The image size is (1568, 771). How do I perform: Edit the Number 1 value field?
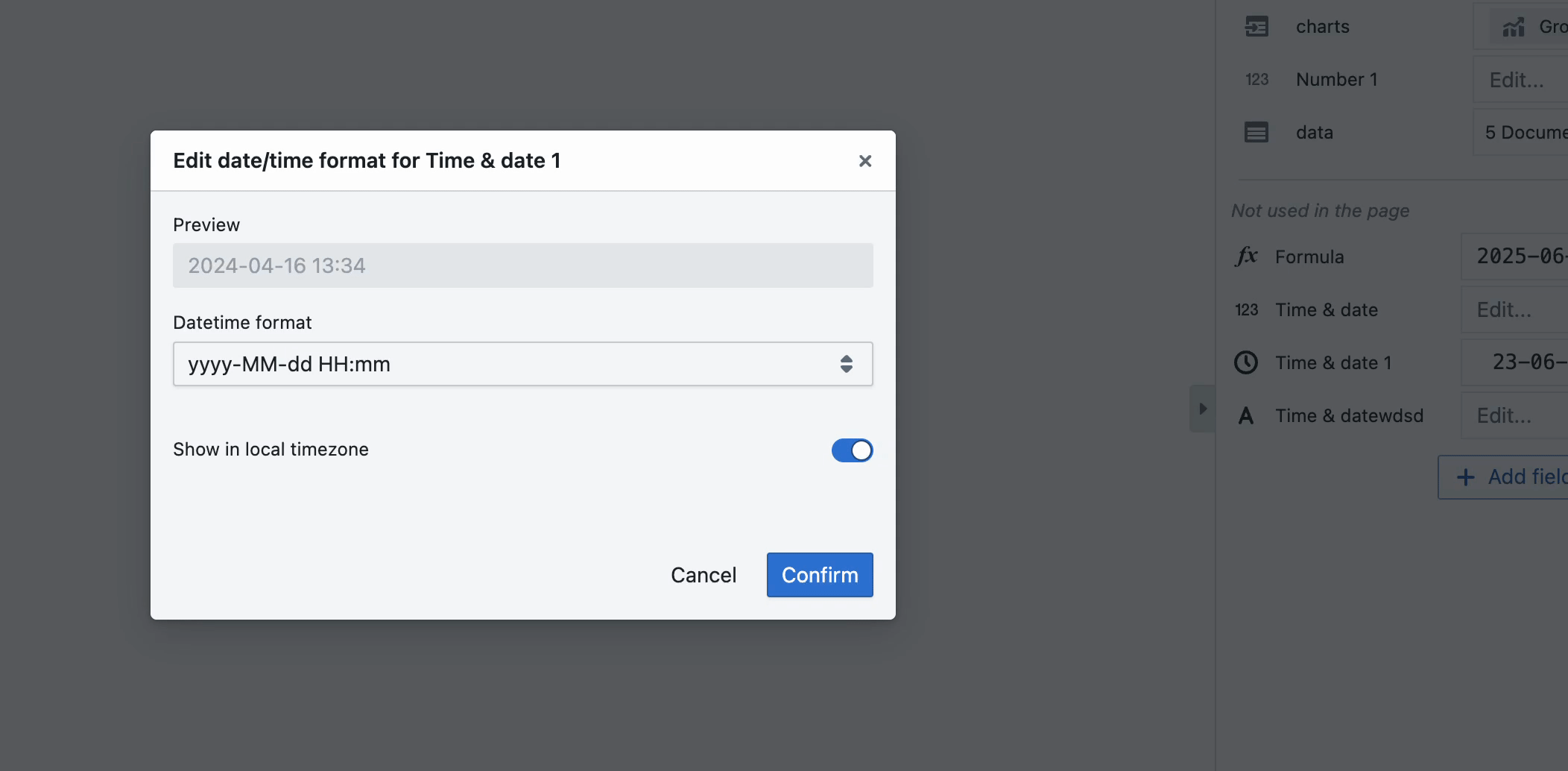coord(1520,80)
